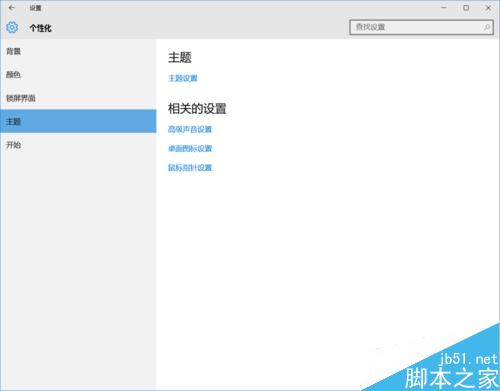The image size is (500, 391).
Task: Open the 桌面图标设置 link
Action: point(190,148)
